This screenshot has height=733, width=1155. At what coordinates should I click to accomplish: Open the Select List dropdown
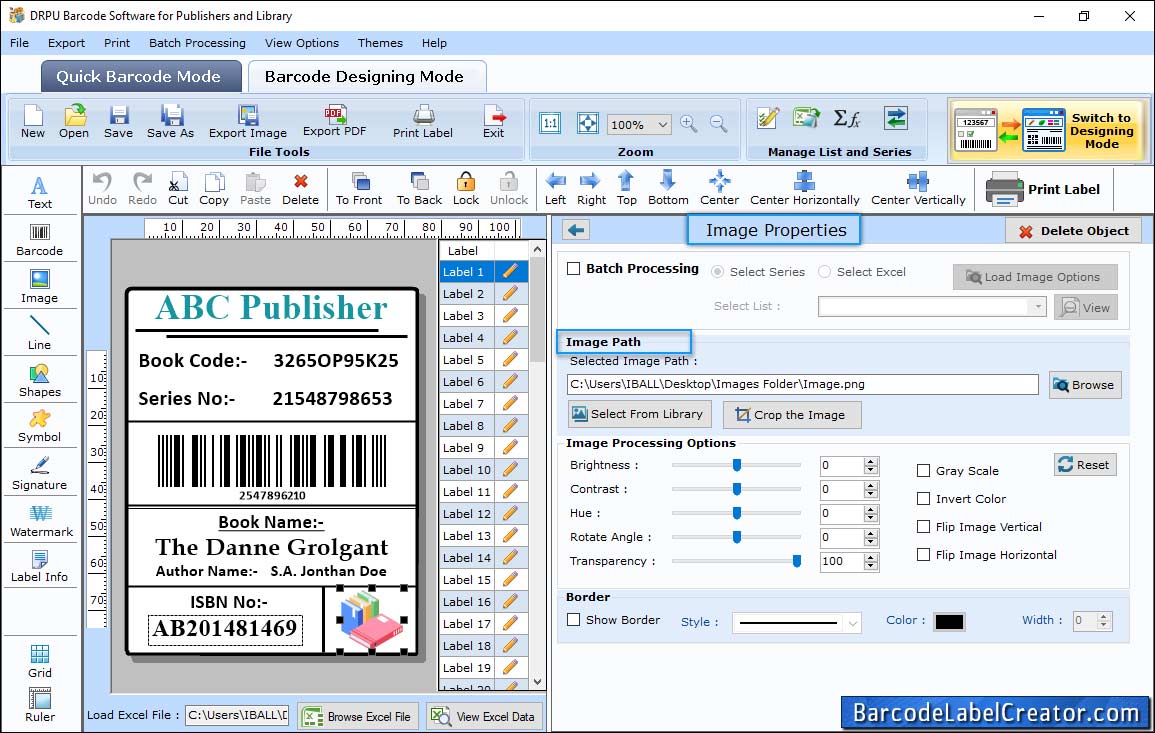pyautogui.click(x=1037, y=306)
